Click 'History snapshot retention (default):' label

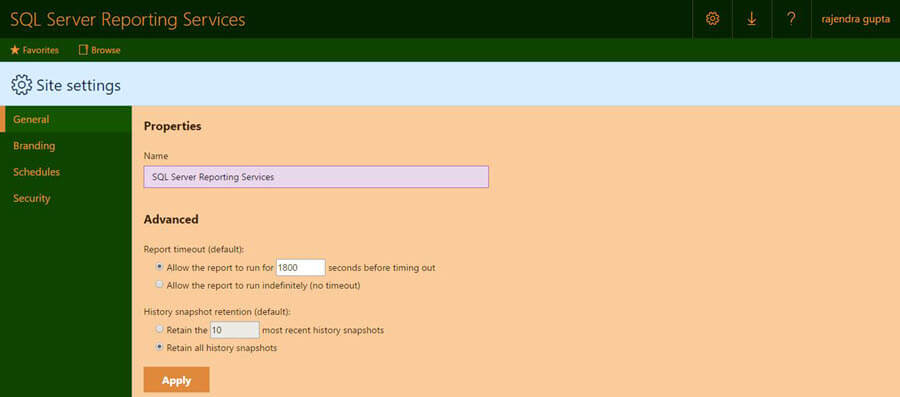coord(217,312)
